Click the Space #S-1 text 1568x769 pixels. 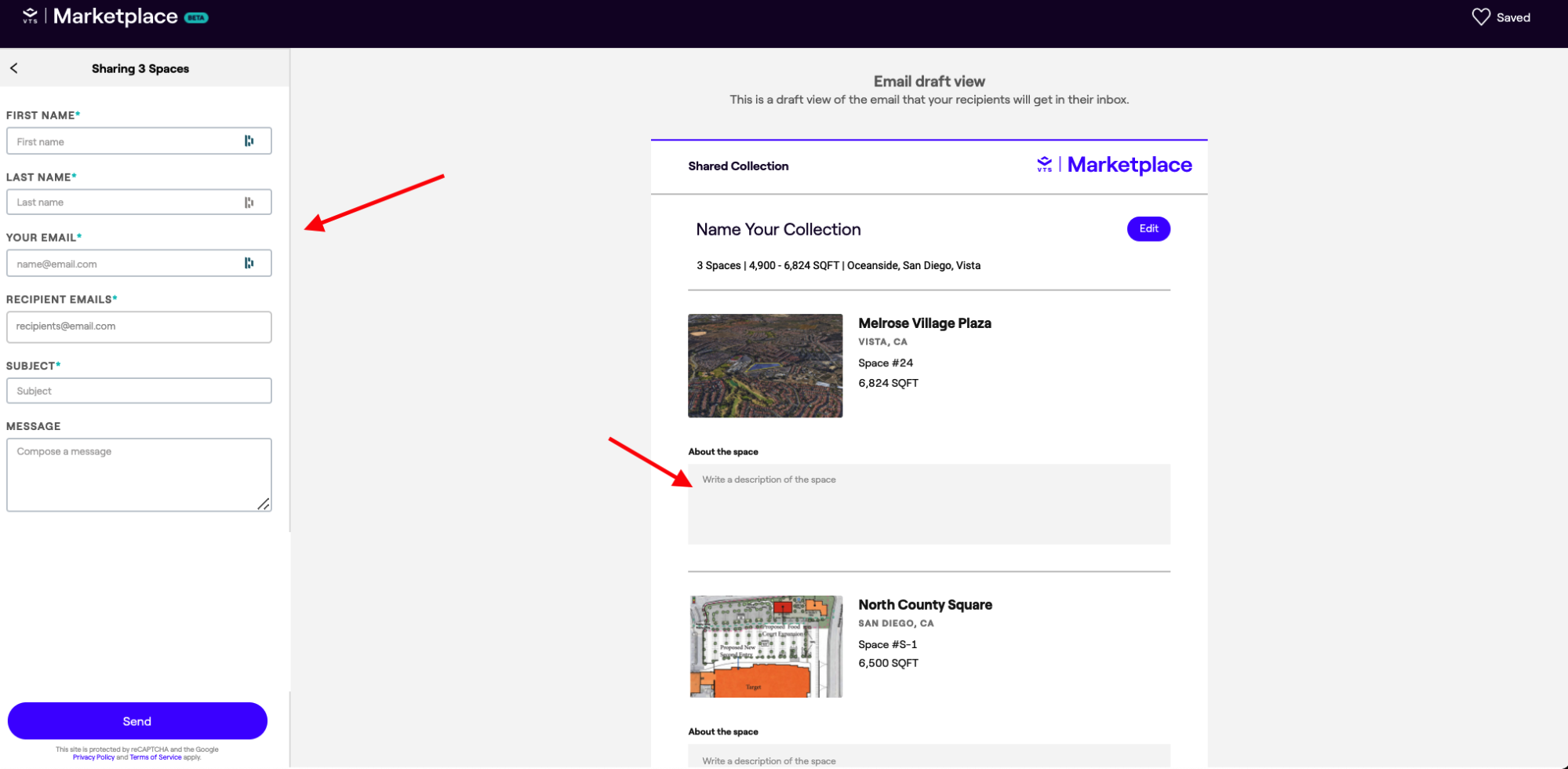pos(887,645)
